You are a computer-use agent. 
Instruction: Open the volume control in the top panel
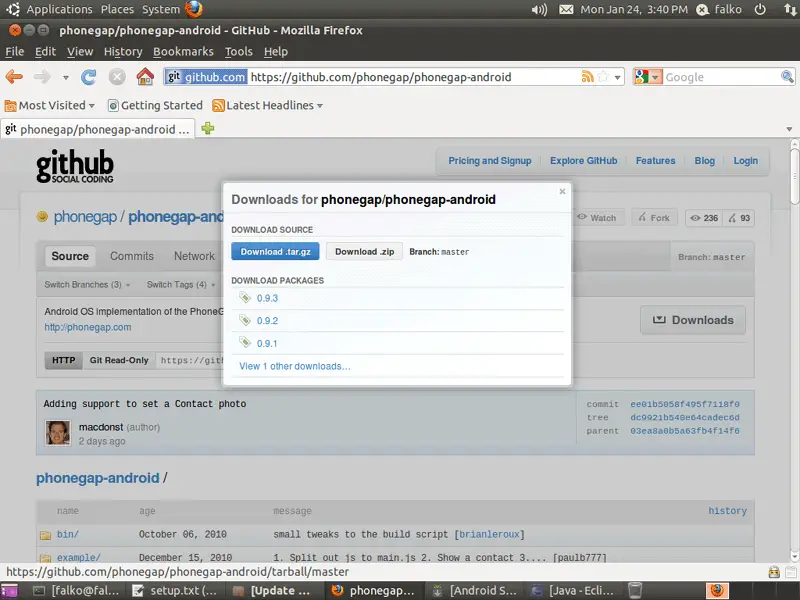point(539,10)
